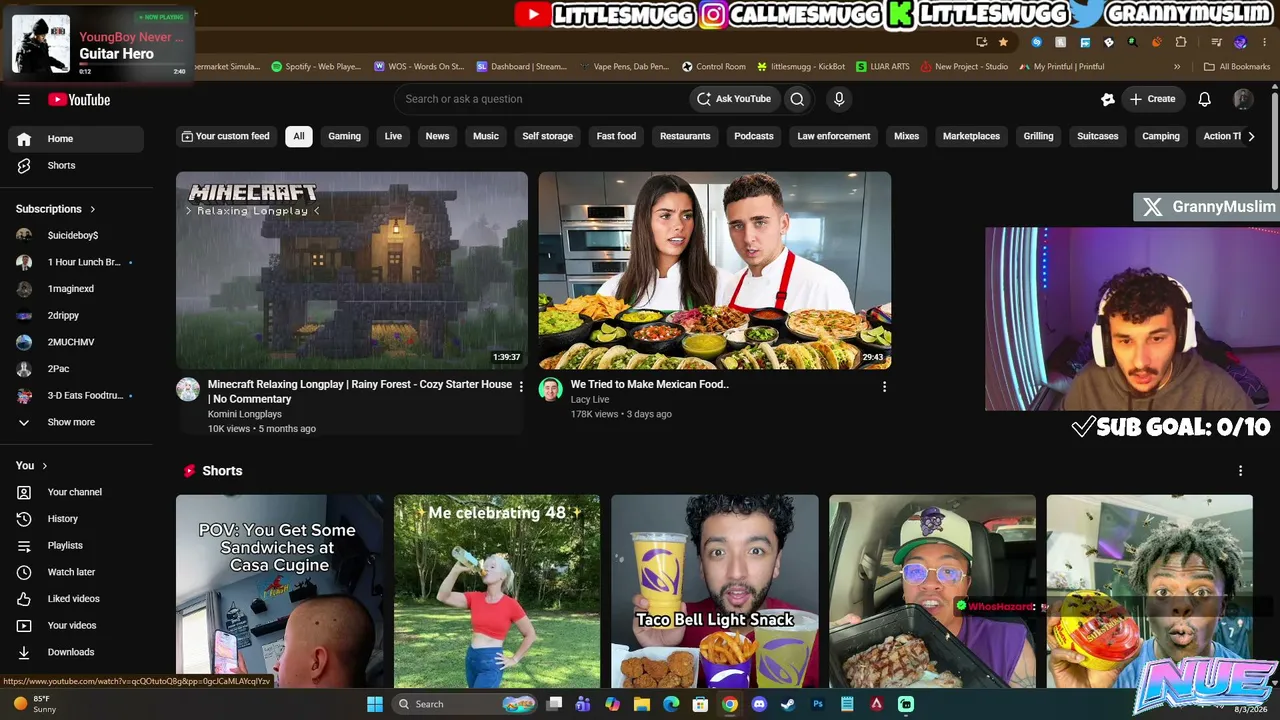Go to YouTube home via the logo

(x=79, y=99)
